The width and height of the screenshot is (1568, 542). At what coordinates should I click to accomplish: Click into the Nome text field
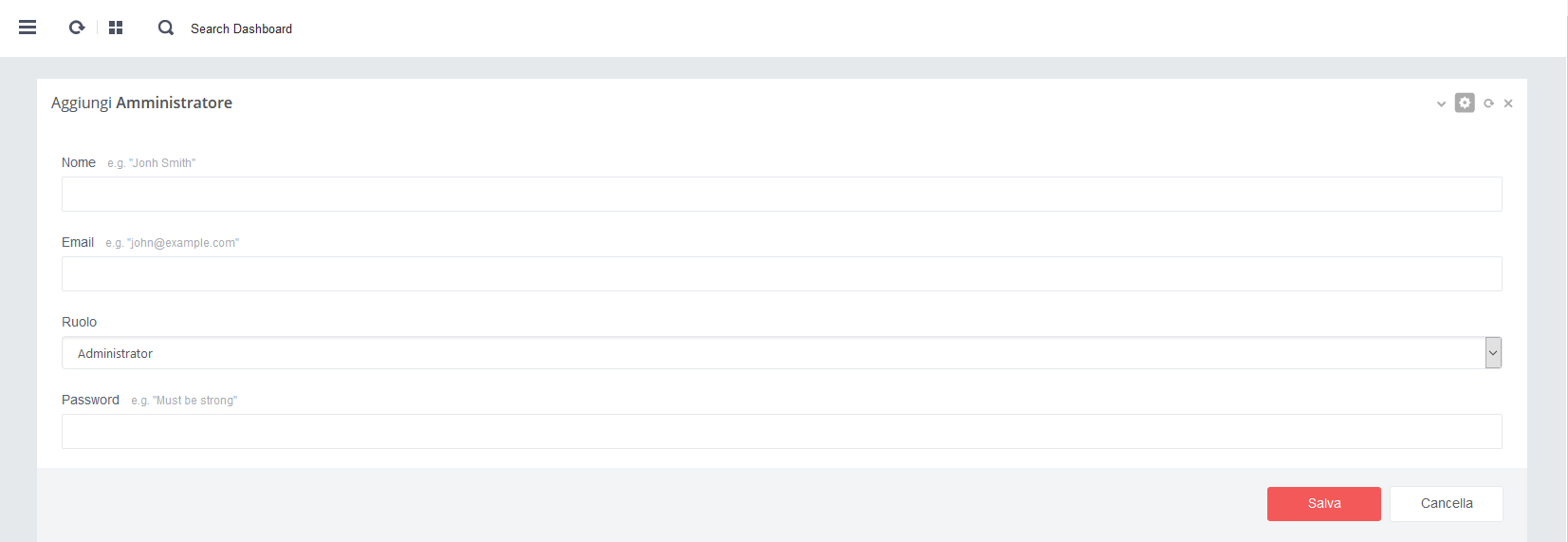click(782, 194)
